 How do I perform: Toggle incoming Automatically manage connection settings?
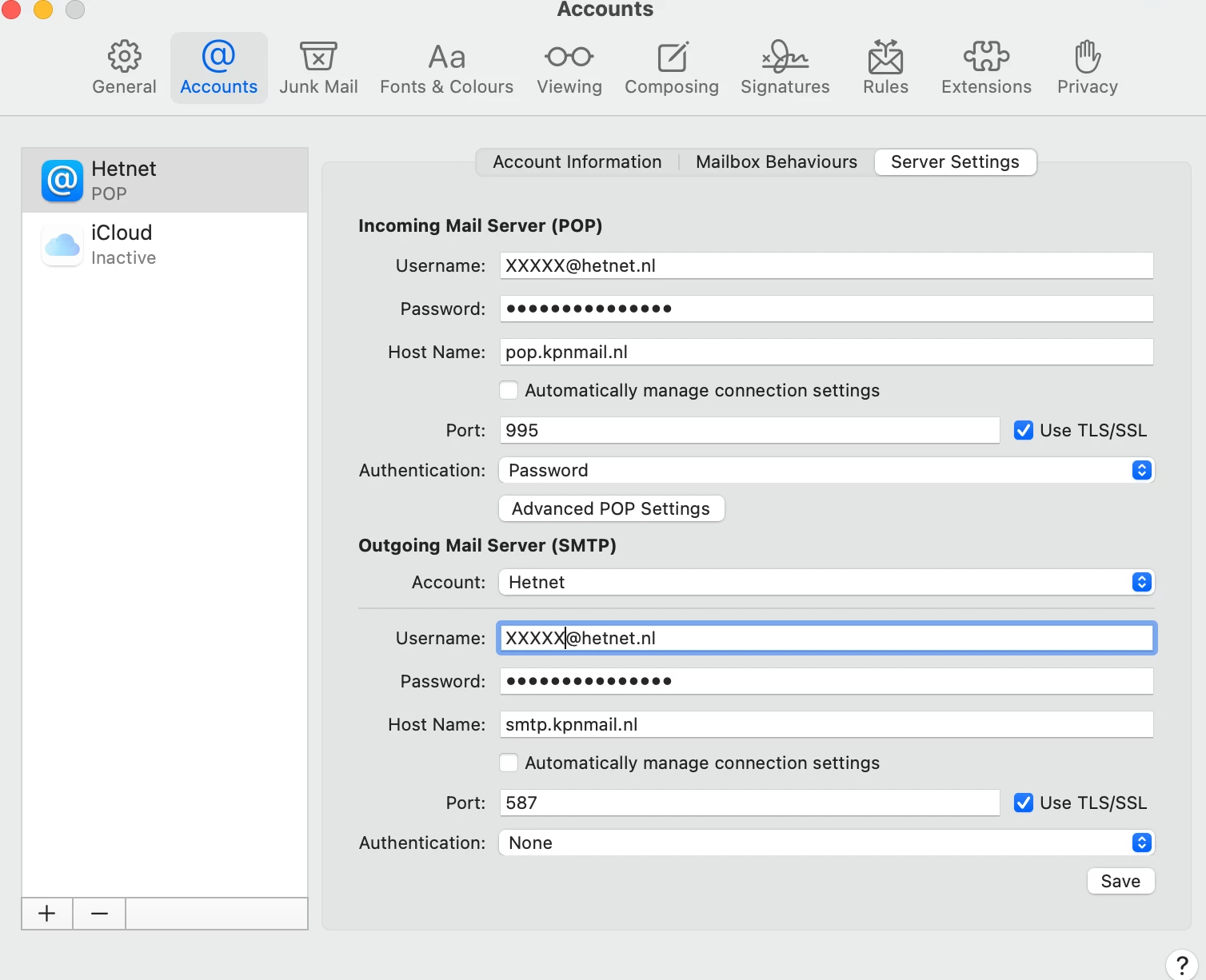coord(509,391)
